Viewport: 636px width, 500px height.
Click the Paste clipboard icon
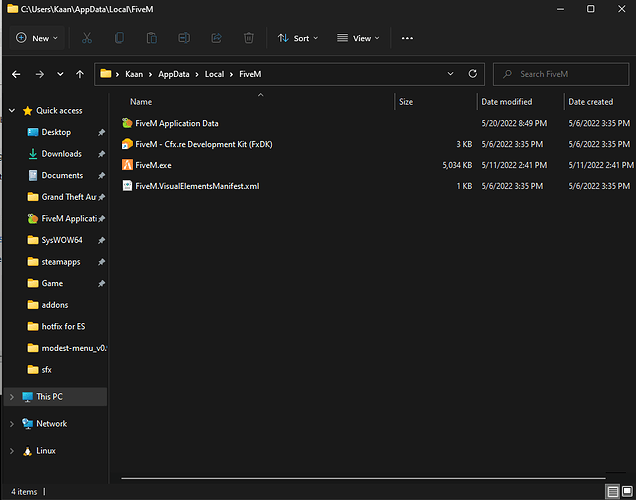[152, 38]
